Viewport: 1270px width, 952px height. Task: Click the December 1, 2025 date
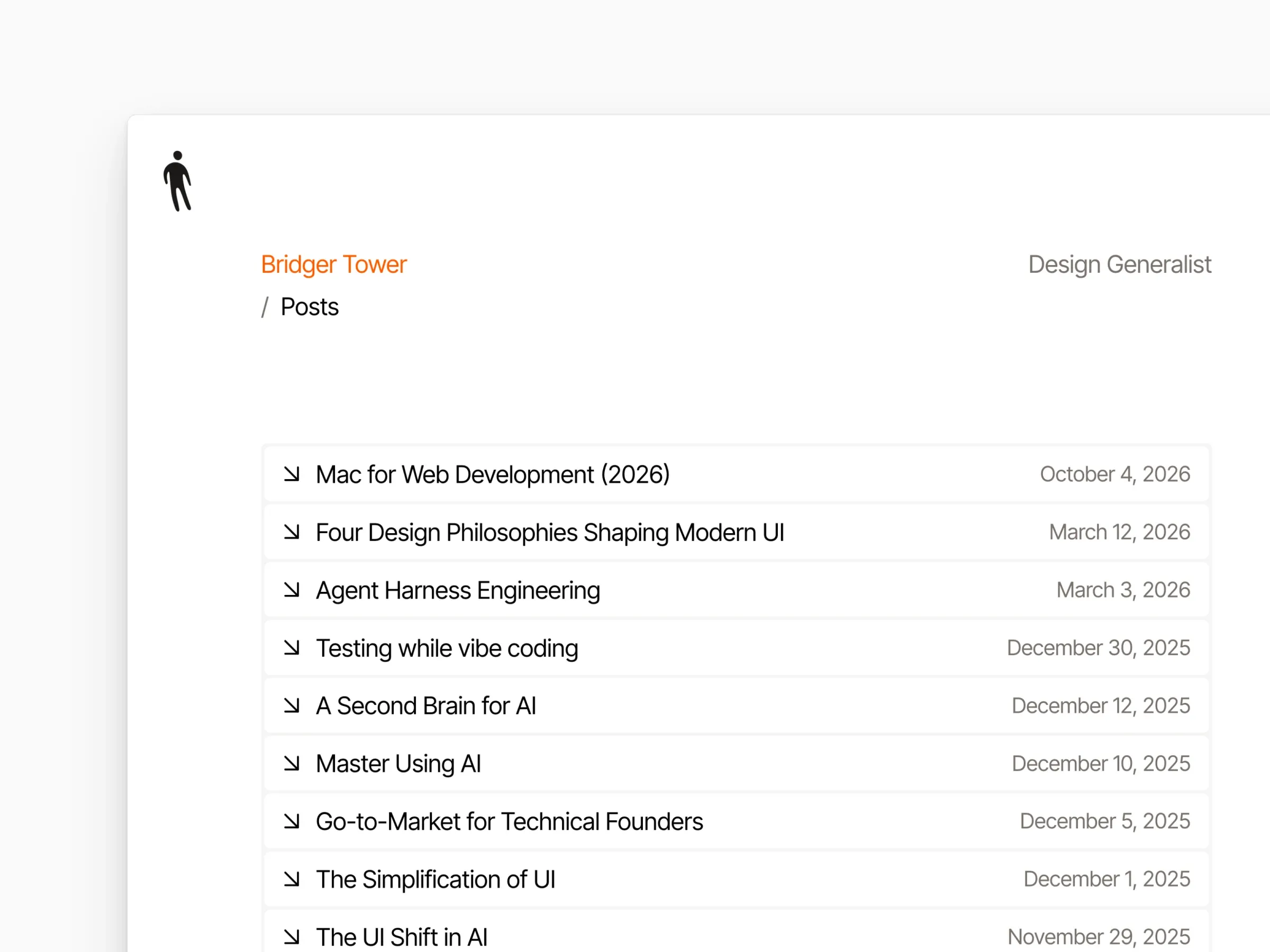coord(1106,879)
